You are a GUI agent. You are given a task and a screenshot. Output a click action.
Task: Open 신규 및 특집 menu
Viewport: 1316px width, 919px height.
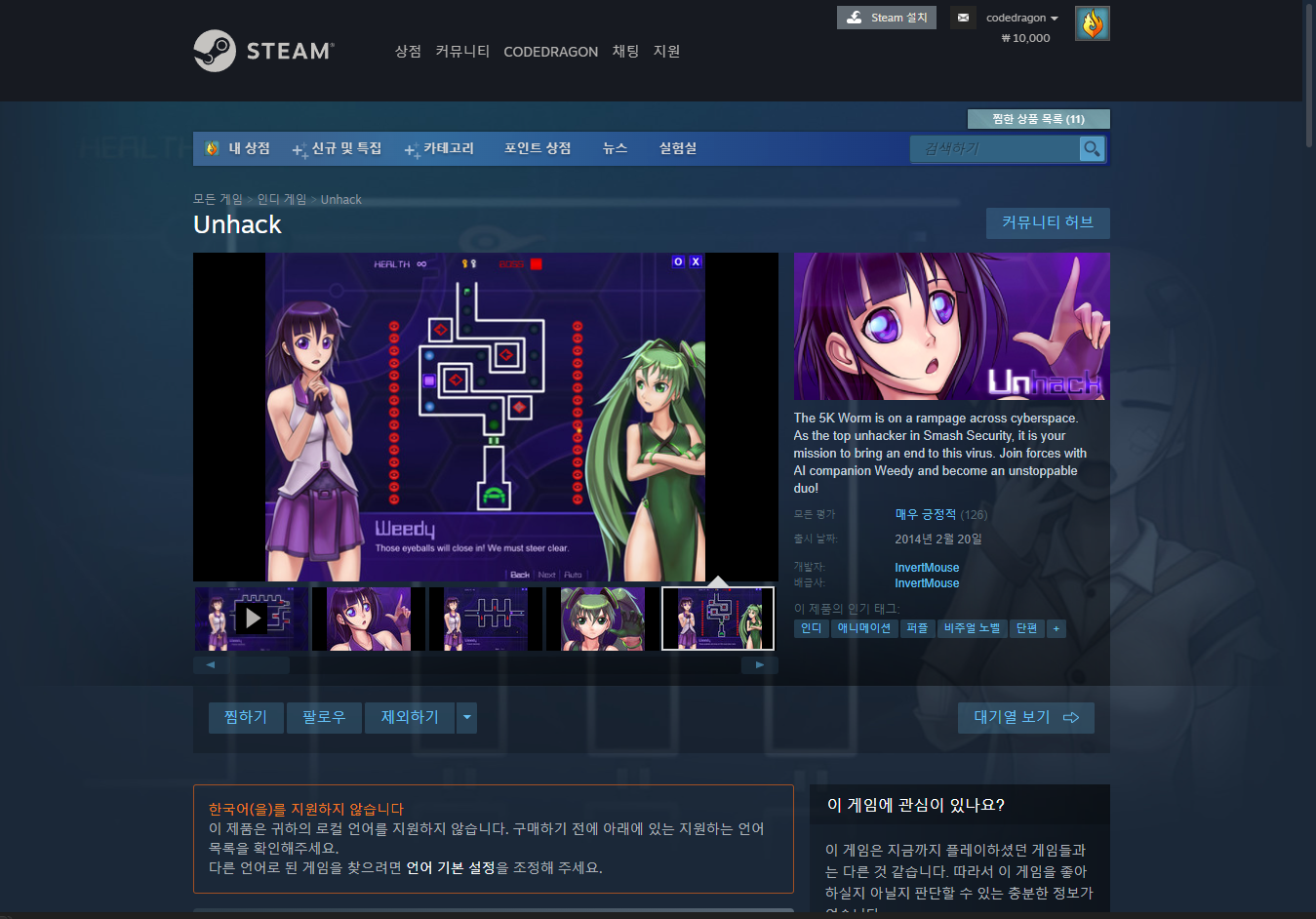338,148
